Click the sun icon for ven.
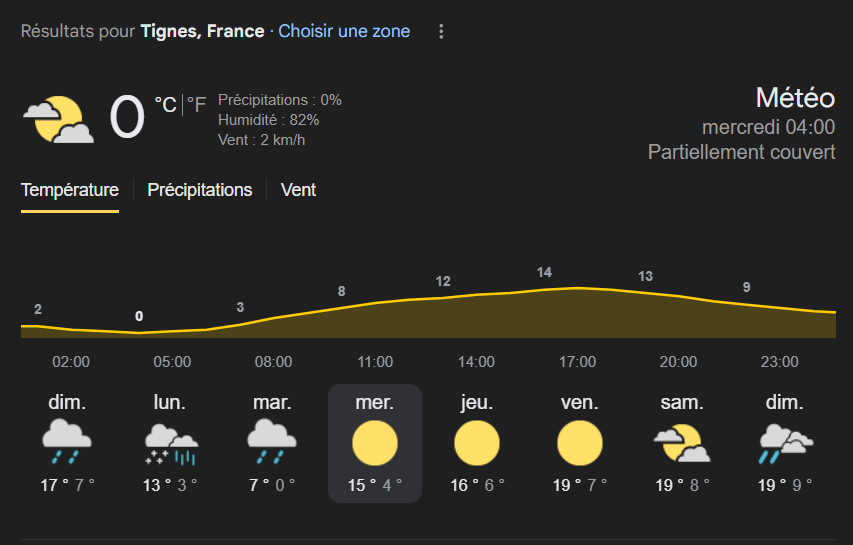The width and height of the screenshot is (853, 545). (x=579, y=443)
